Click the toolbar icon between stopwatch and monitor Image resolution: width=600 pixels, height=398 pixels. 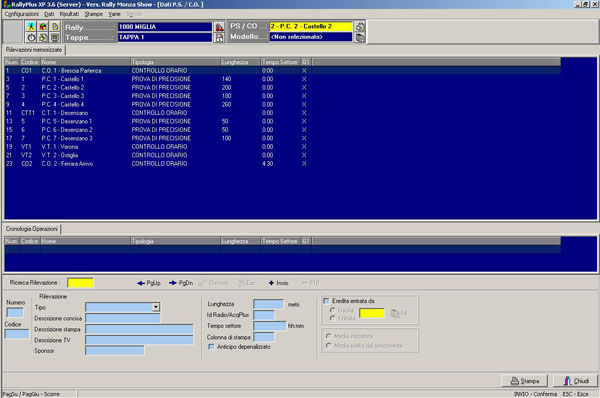tap(43, 38)
